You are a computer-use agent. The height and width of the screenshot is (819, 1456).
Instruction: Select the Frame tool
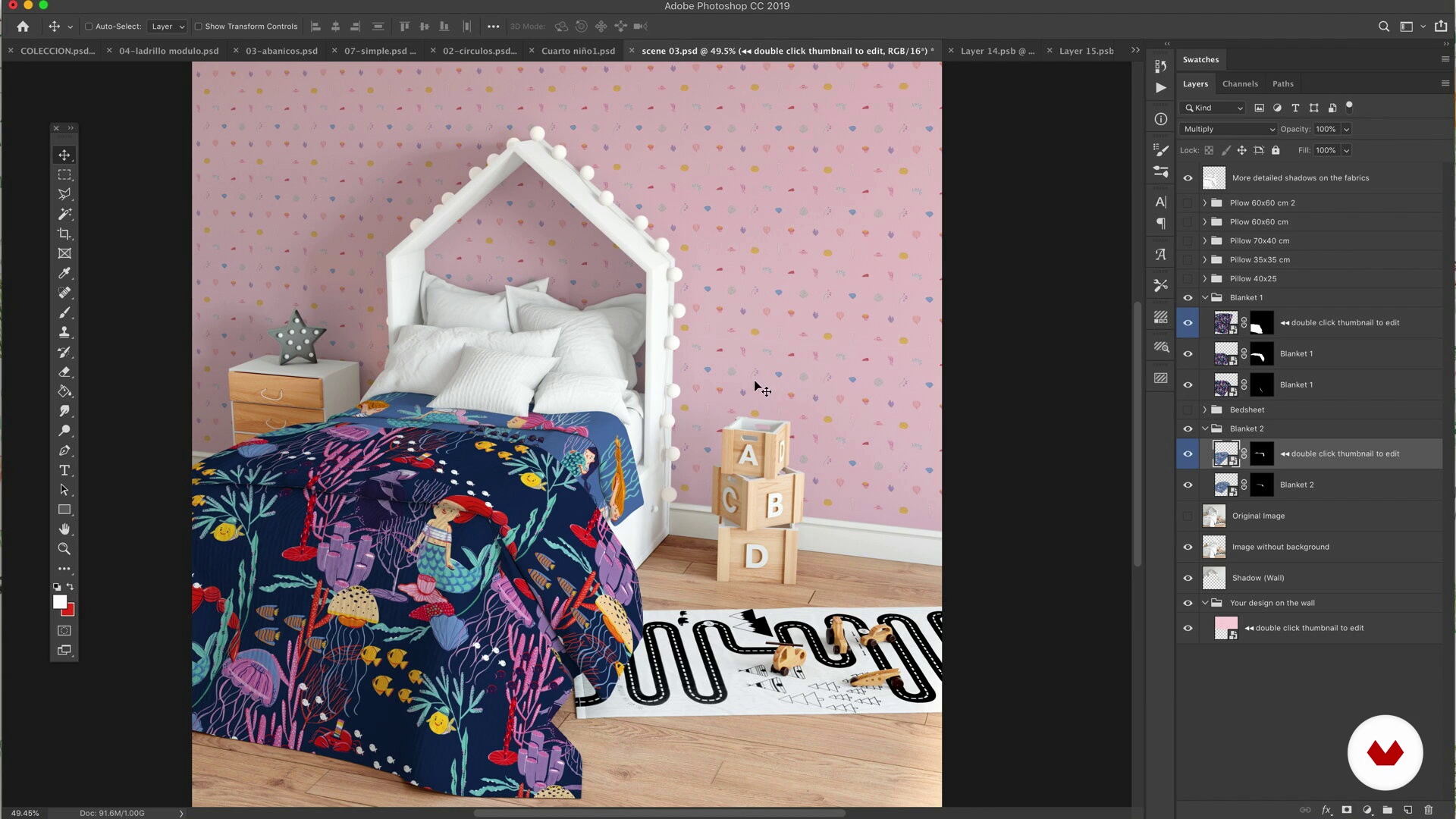click(64, 254)
